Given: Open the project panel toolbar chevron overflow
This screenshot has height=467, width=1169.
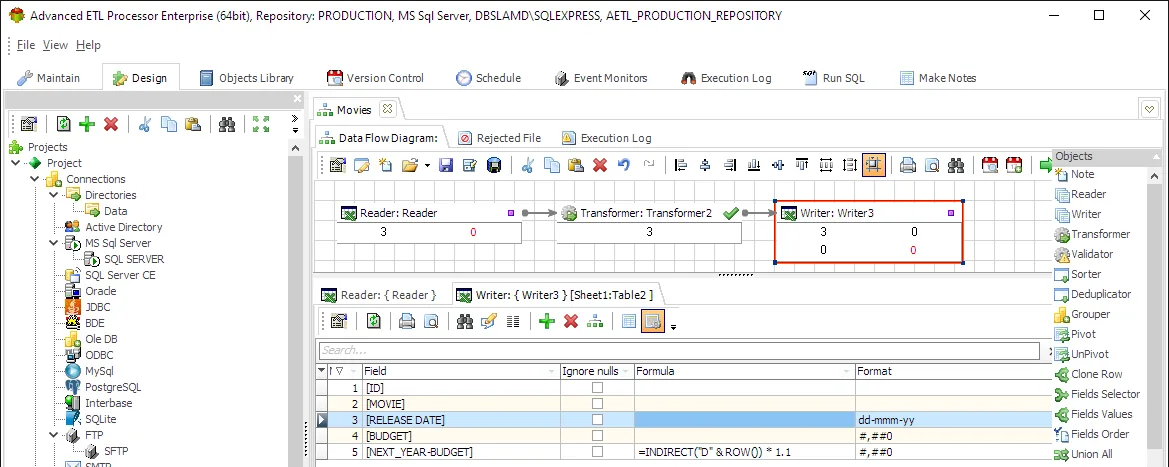Looking at the screenshot, I should click(x=294, y=118).
